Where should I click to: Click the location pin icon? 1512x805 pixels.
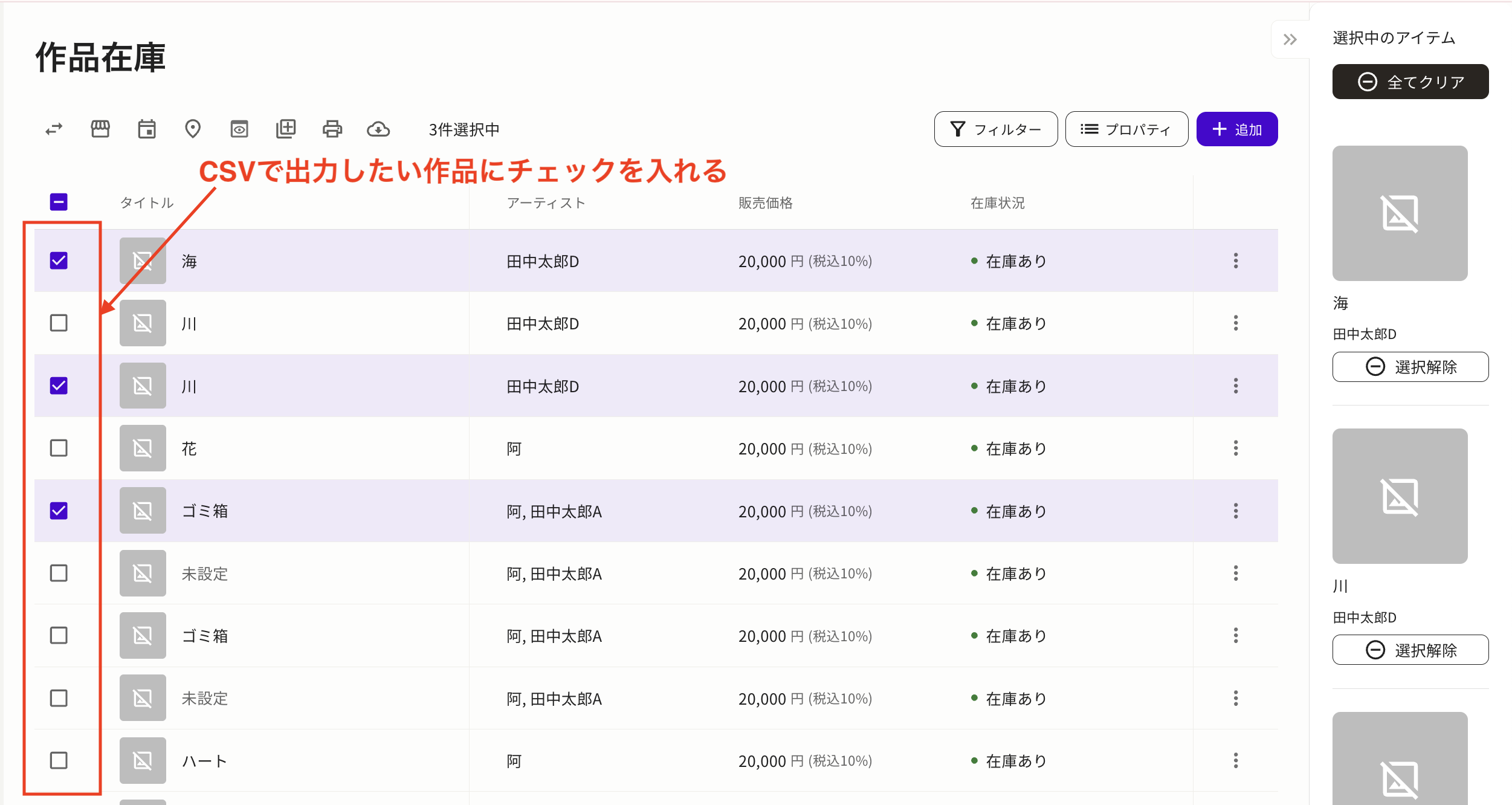193,129
